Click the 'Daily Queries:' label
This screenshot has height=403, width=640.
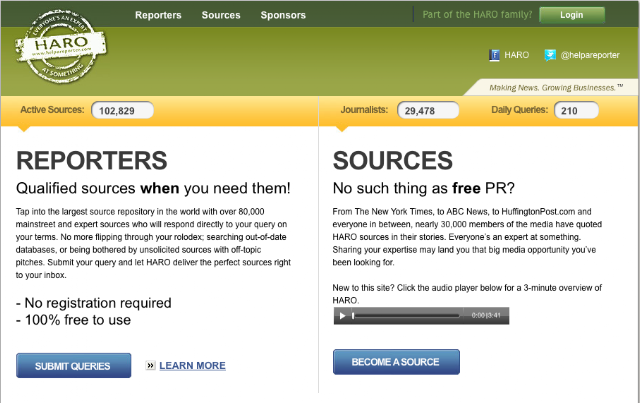point(520,110)
